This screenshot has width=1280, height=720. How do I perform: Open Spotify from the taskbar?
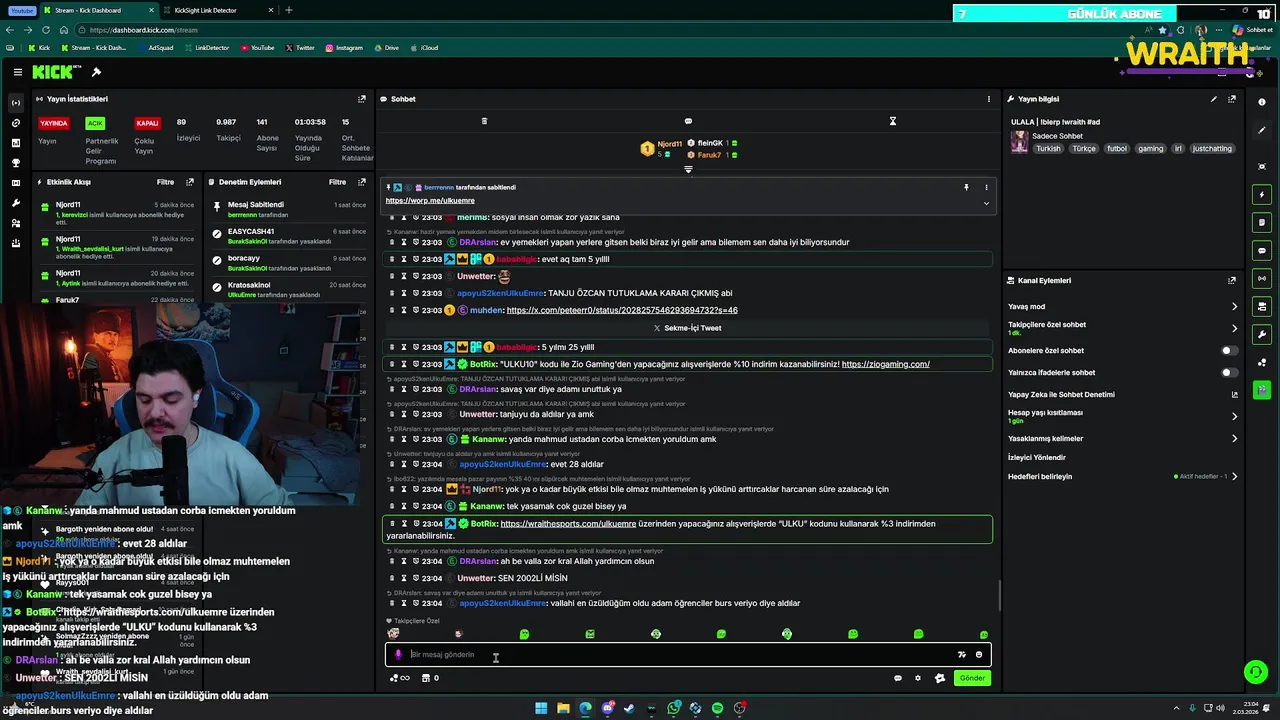717,708
